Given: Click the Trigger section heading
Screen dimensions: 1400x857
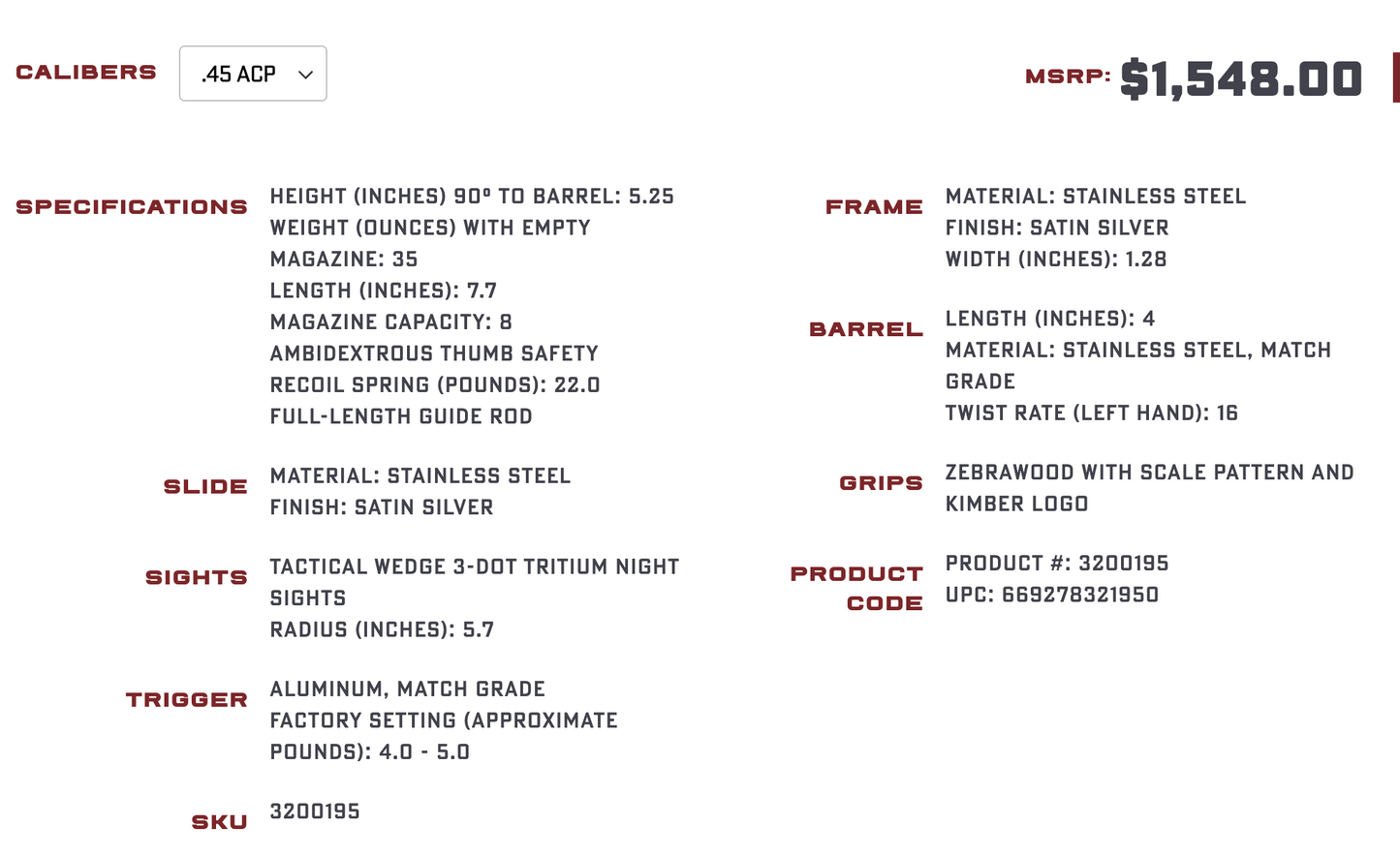Looking at the screenshot, I should tap(187, 700).
